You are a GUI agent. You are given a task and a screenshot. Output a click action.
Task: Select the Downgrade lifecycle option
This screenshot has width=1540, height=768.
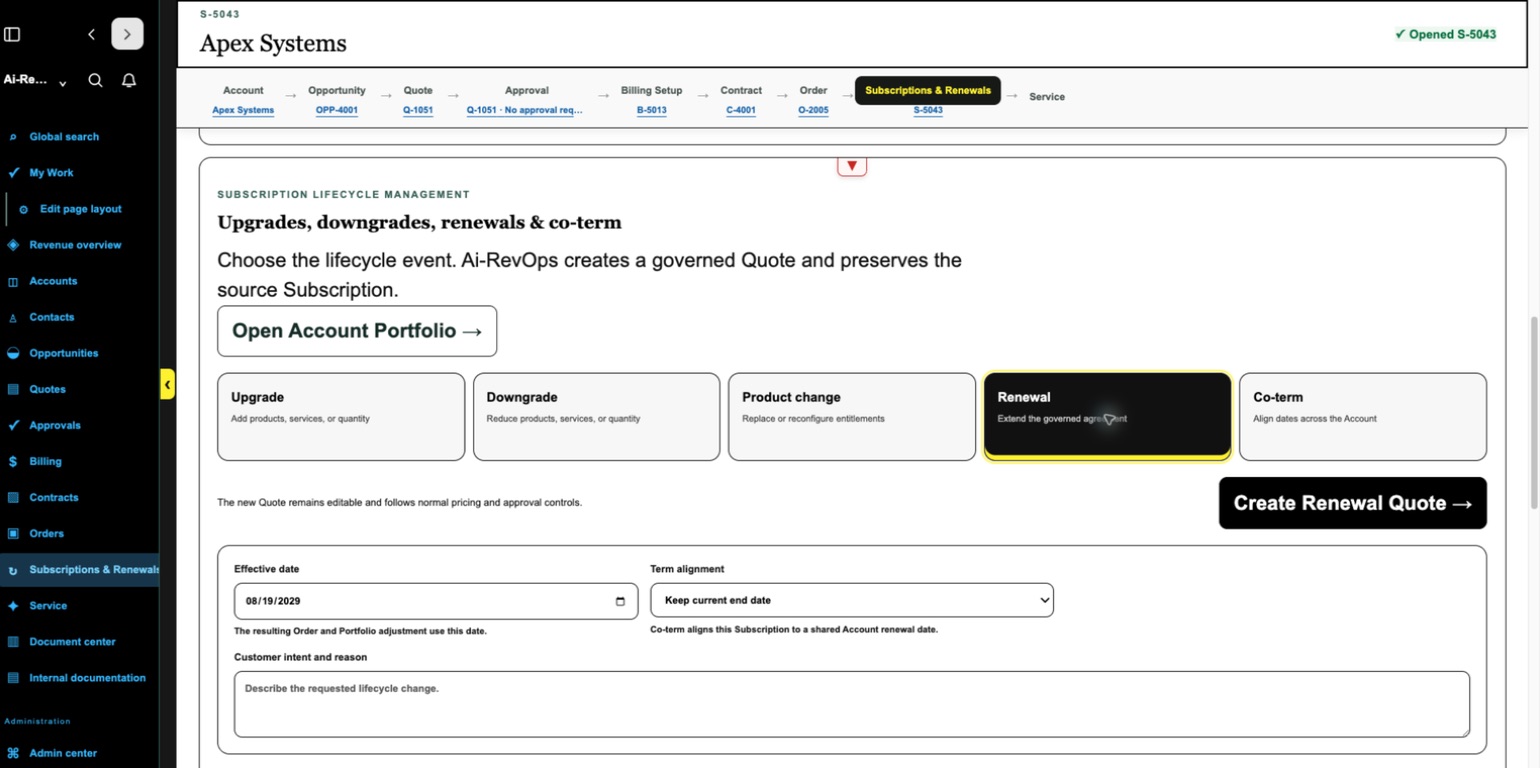point(596,417)
